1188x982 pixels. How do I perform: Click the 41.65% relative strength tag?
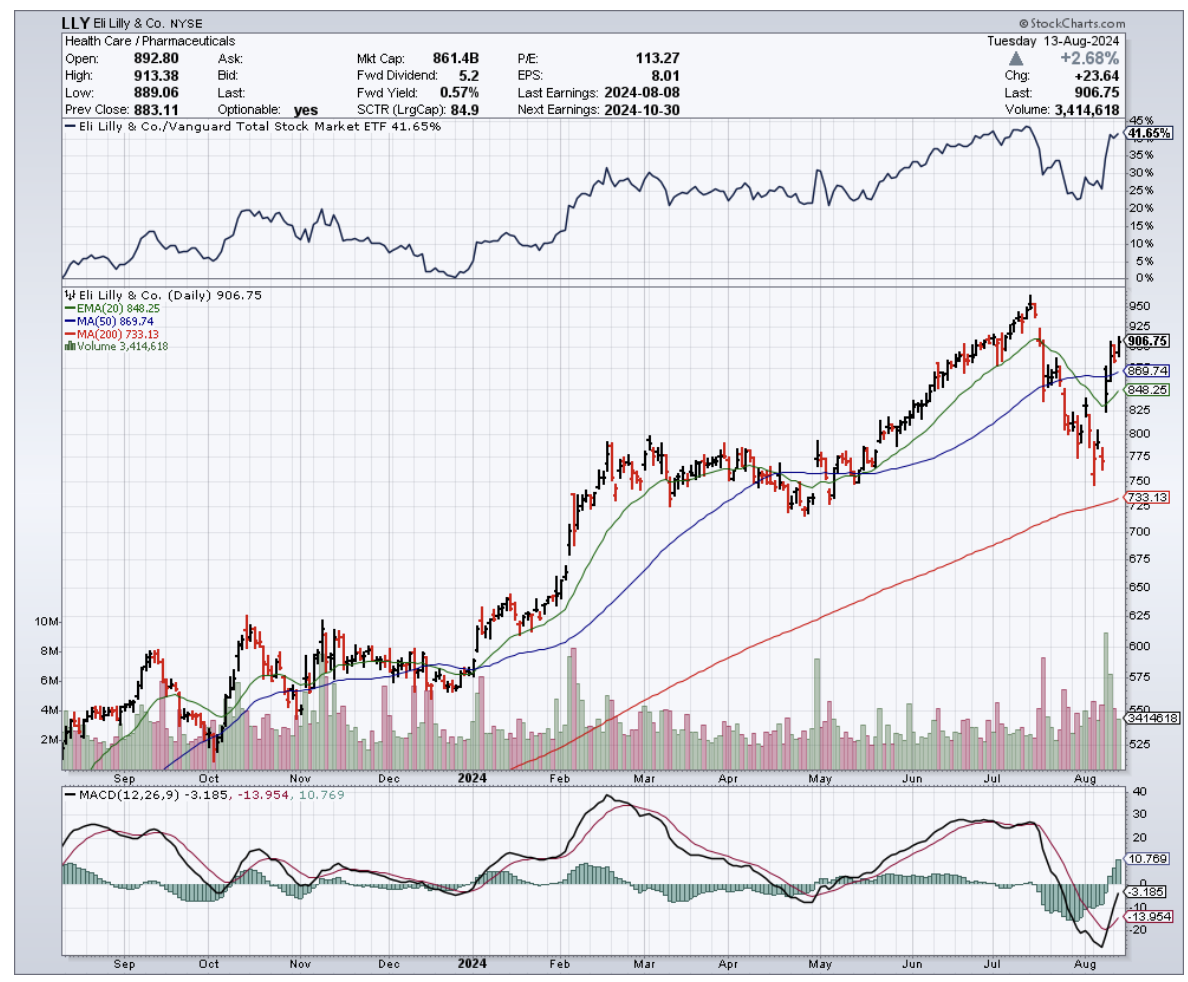click(x=1148, y=133)
